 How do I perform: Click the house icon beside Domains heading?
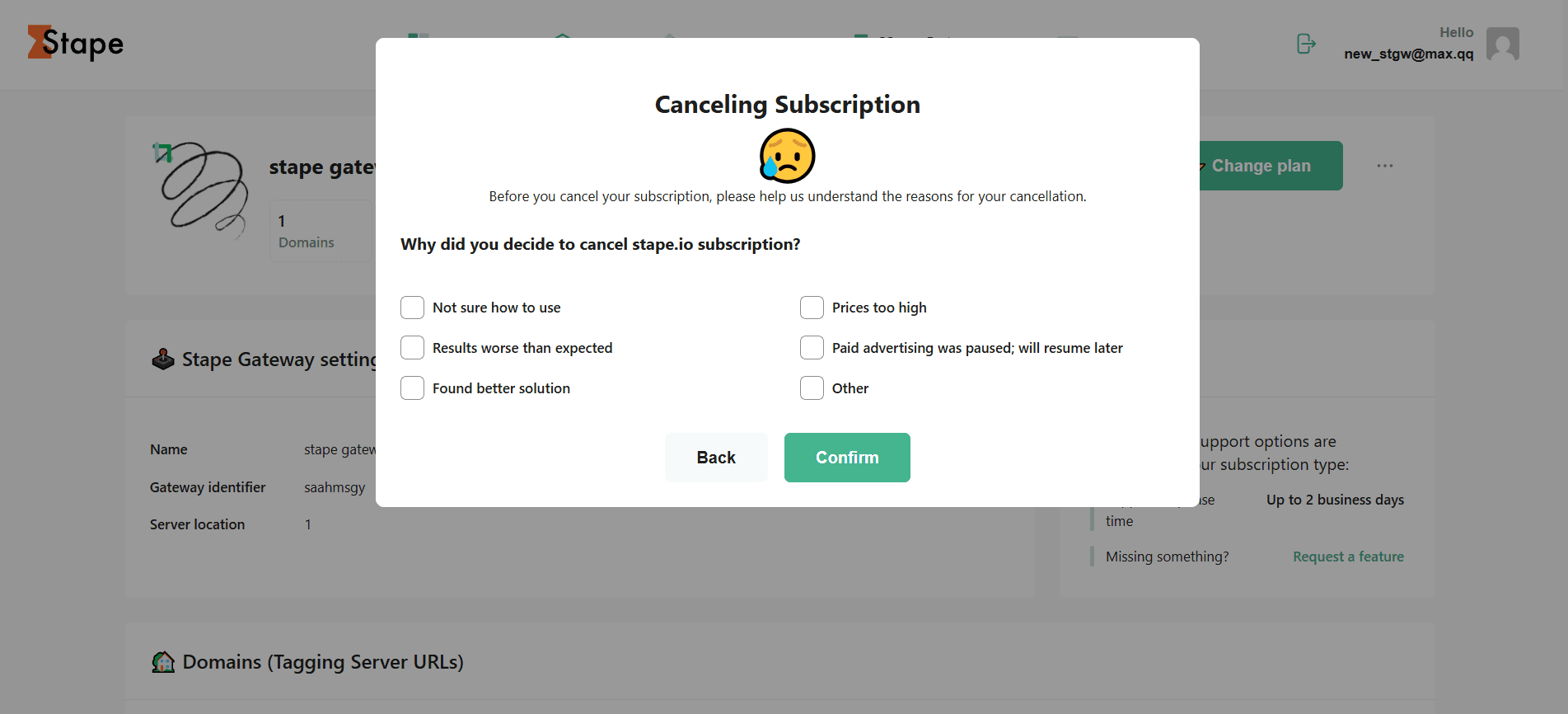point(163,662)
